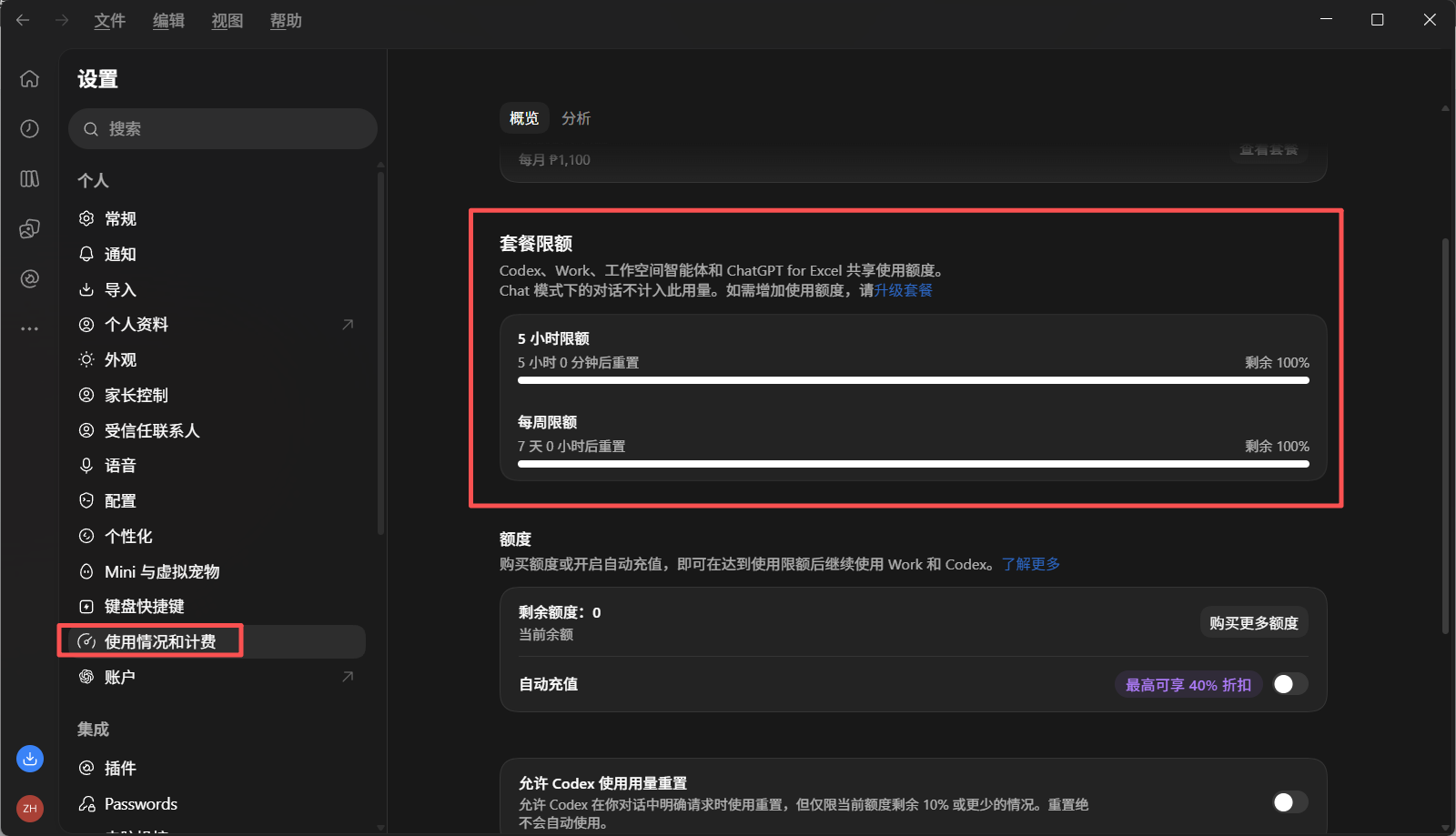
Task: Click the at-sign circle icon in left rail
Action: [30, 278]
